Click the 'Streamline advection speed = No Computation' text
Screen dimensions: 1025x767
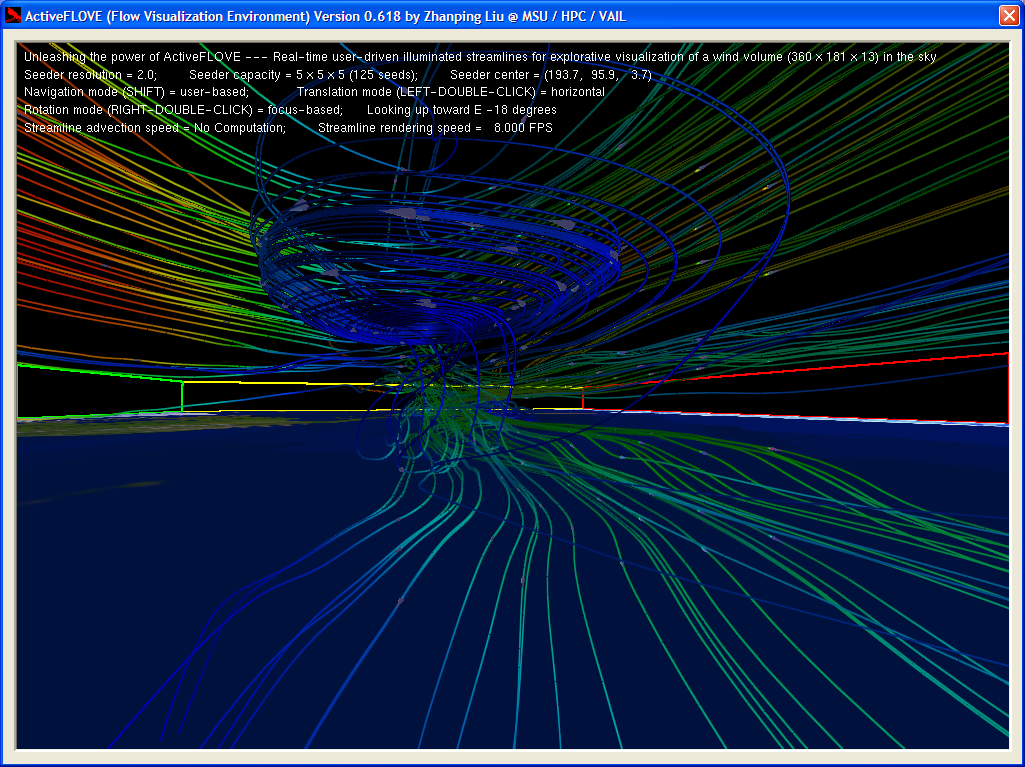(155, 128)
